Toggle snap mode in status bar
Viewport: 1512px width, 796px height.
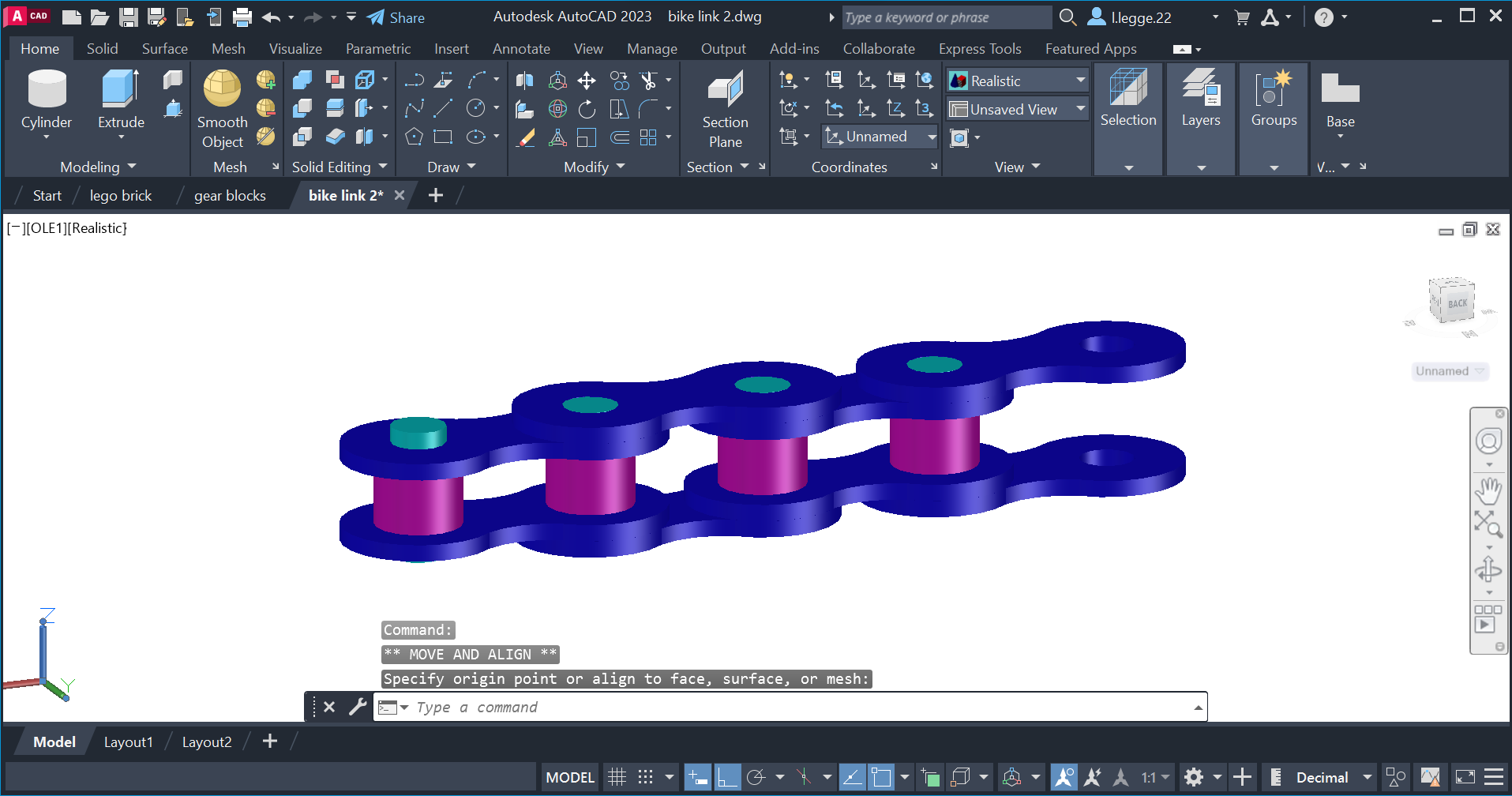point(646,777)
